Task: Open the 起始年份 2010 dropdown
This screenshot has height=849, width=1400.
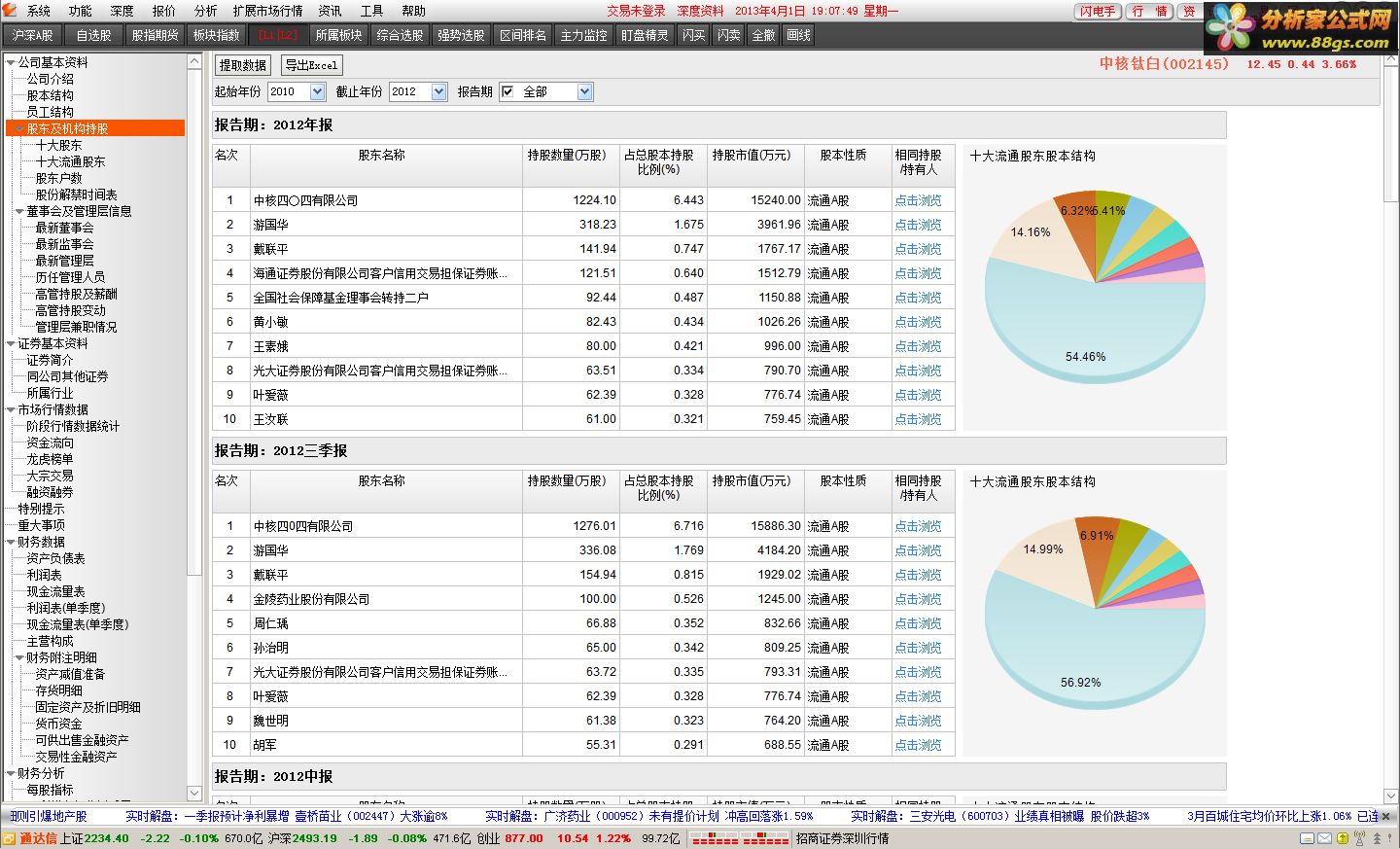Action: tap(317, 91)
